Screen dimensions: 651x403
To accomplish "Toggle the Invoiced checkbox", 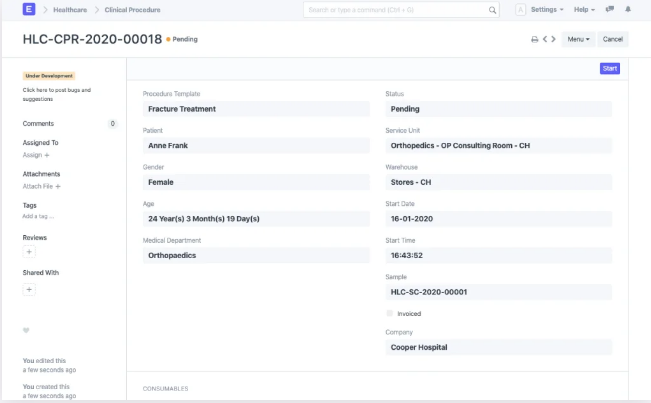I will [x=390, y=313].
